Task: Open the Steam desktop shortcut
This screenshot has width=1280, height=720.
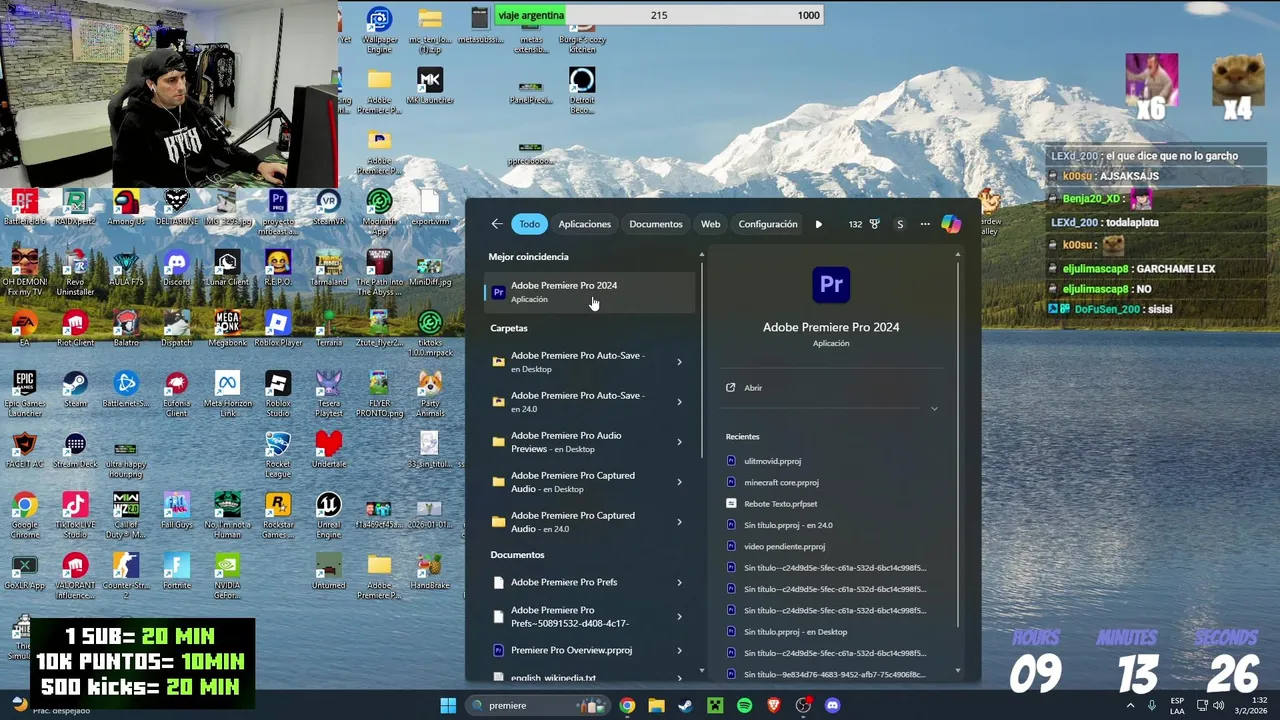Action: click(x=75, y=389)
